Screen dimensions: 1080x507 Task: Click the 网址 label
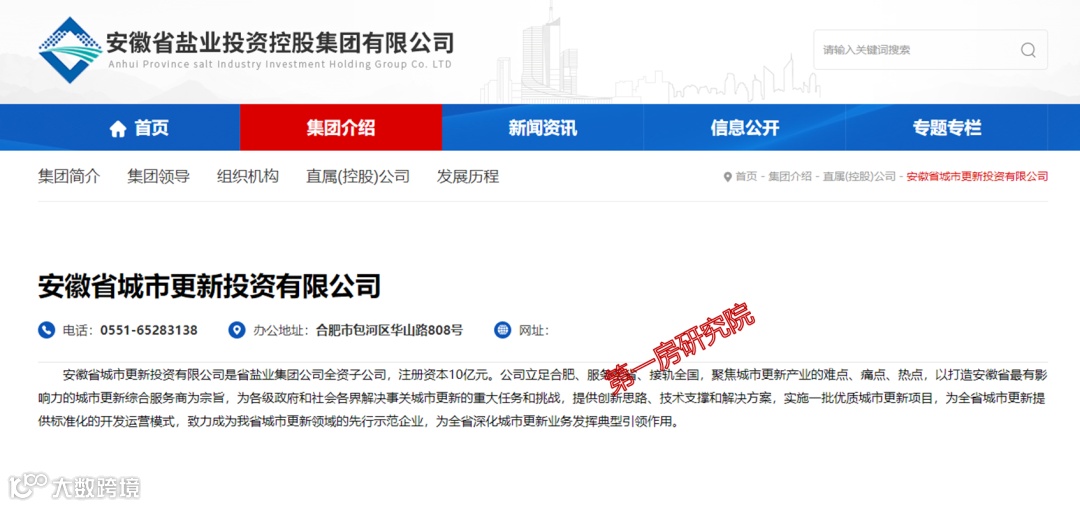533,331
